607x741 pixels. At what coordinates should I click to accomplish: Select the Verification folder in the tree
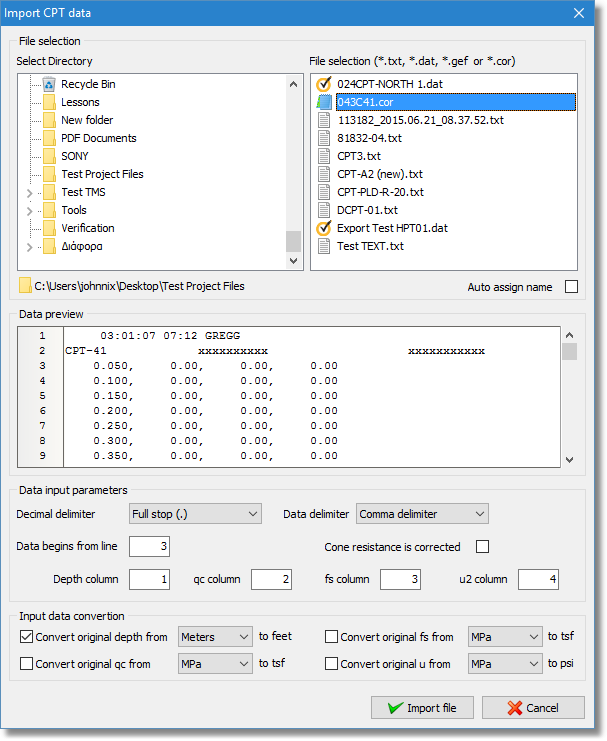coord(87,228)
